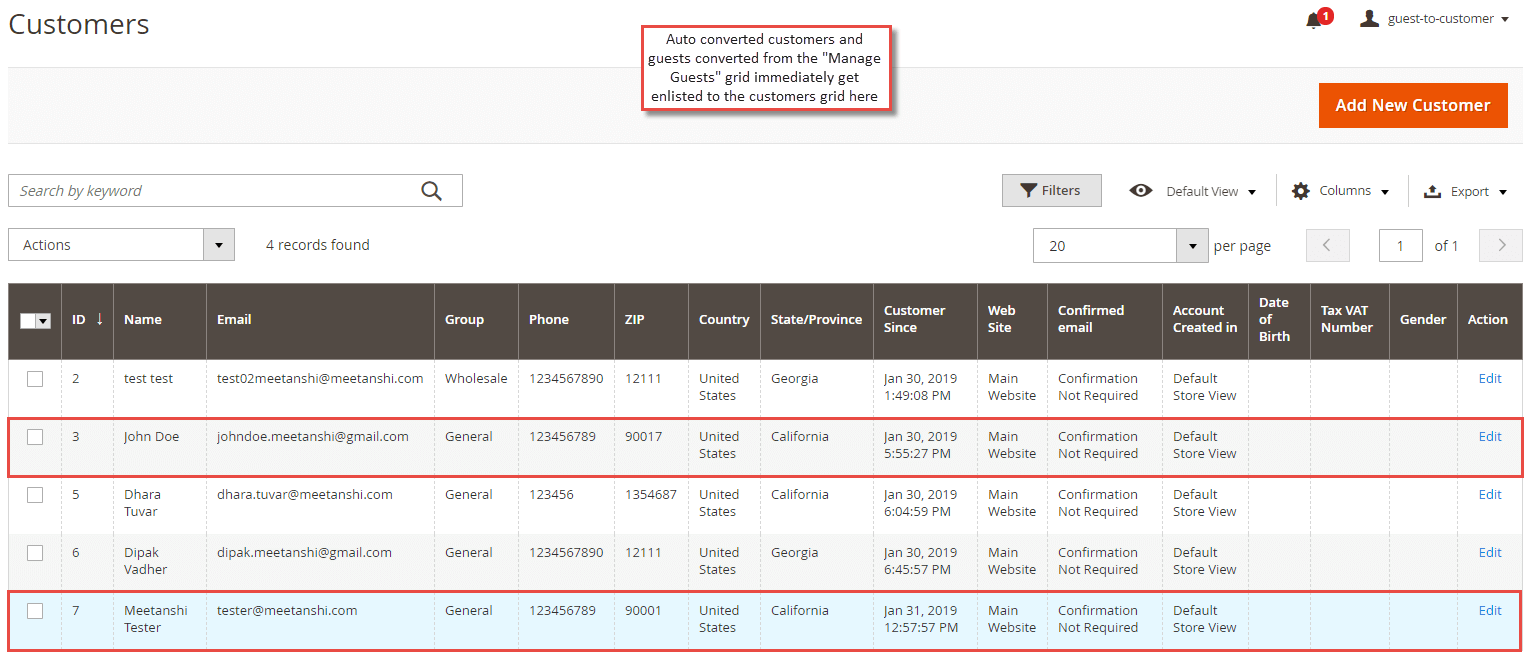Image resolution: width=1533 pixels, height=655 pixels.
Task: Edit the Dhara Tuvar customer
Action: tap(1490, 495)
